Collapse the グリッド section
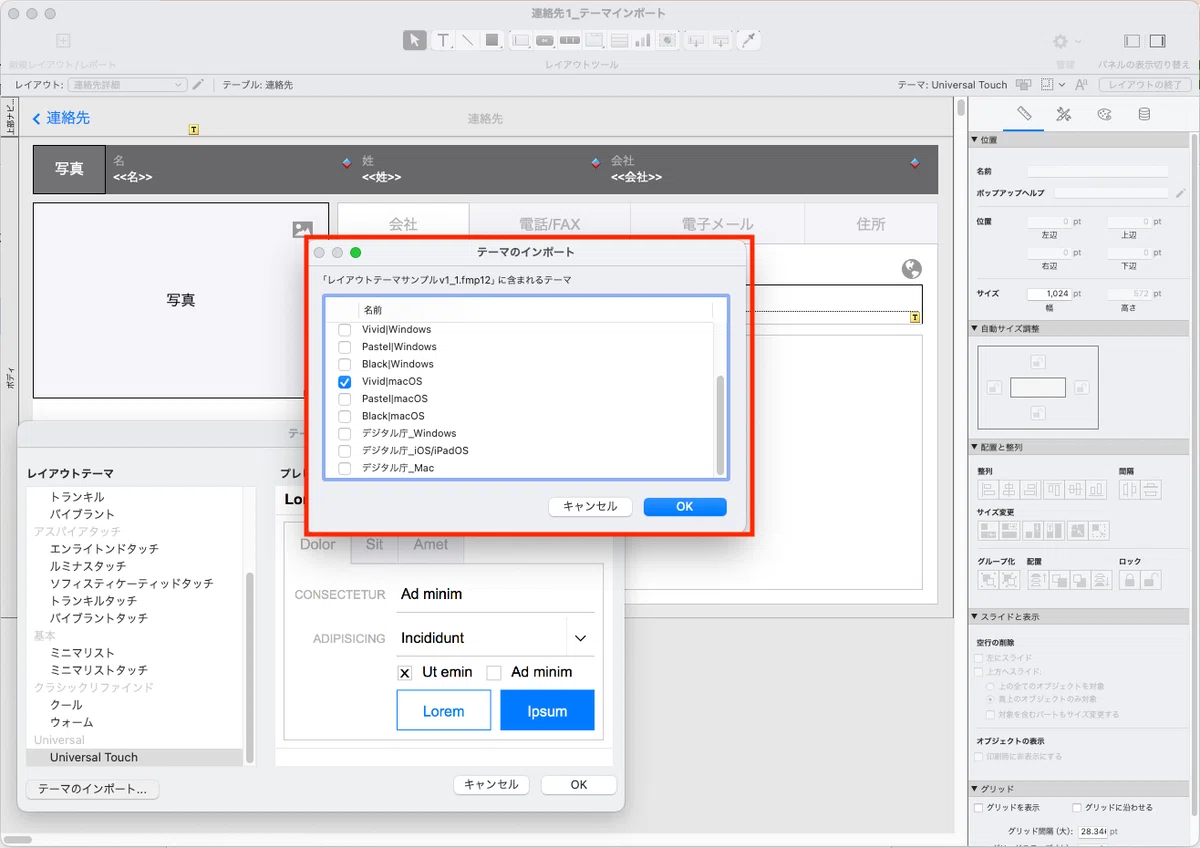 tap(975, 789)
